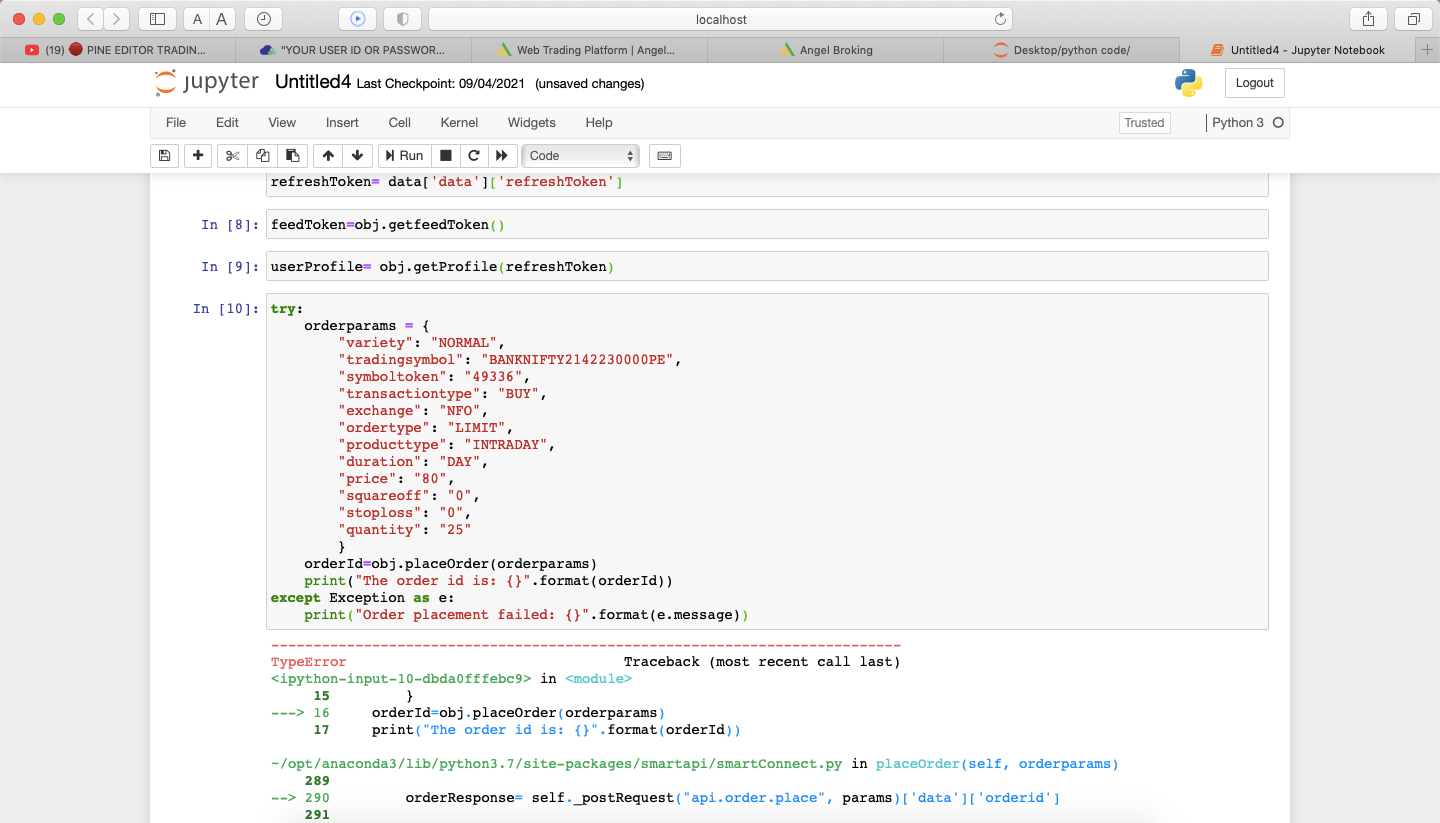1440x823 pixels.
Task: Open the Safari share icon
Action: (1368, 19)
